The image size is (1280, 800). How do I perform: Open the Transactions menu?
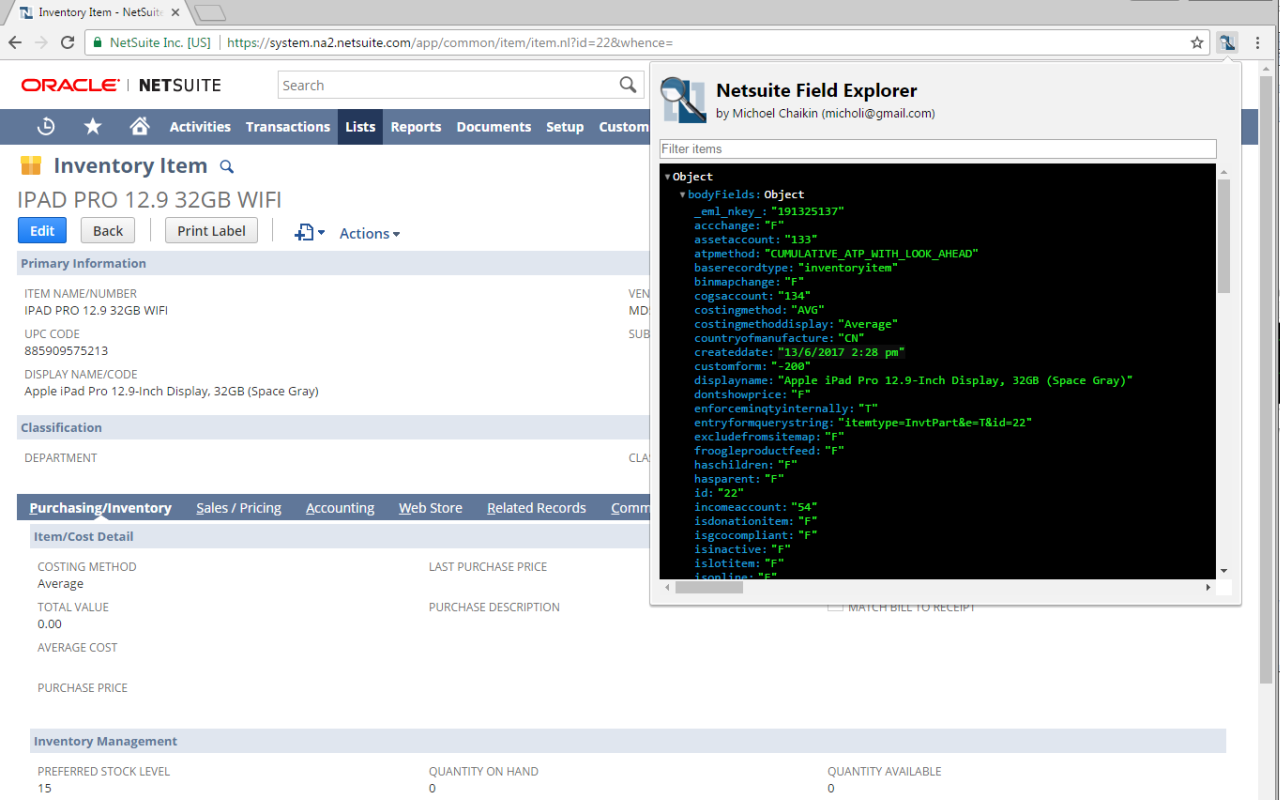288,126
